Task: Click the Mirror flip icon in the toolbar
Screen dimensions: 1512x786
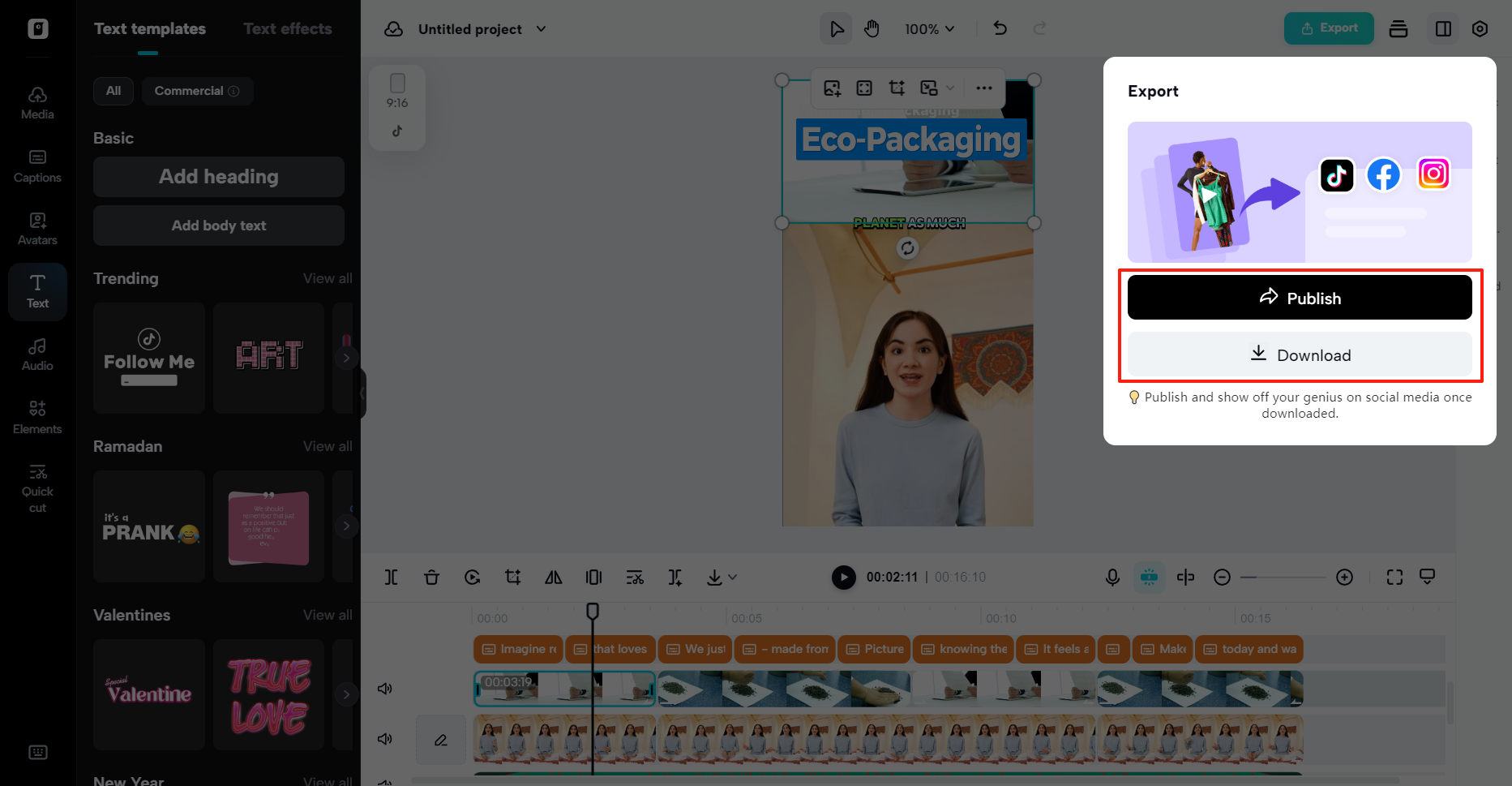Action: click(x=554, y=577)
